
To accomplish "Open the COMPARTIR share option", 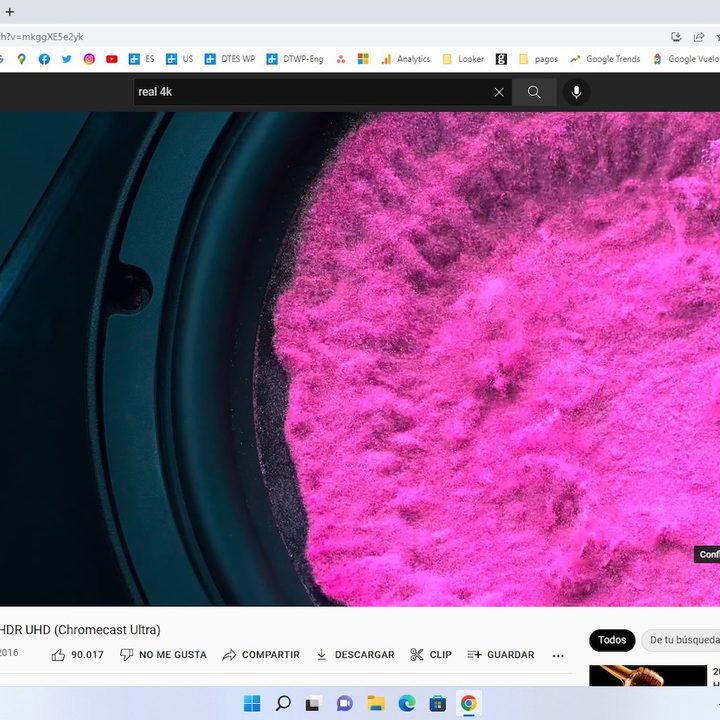I will click(261, 655).
